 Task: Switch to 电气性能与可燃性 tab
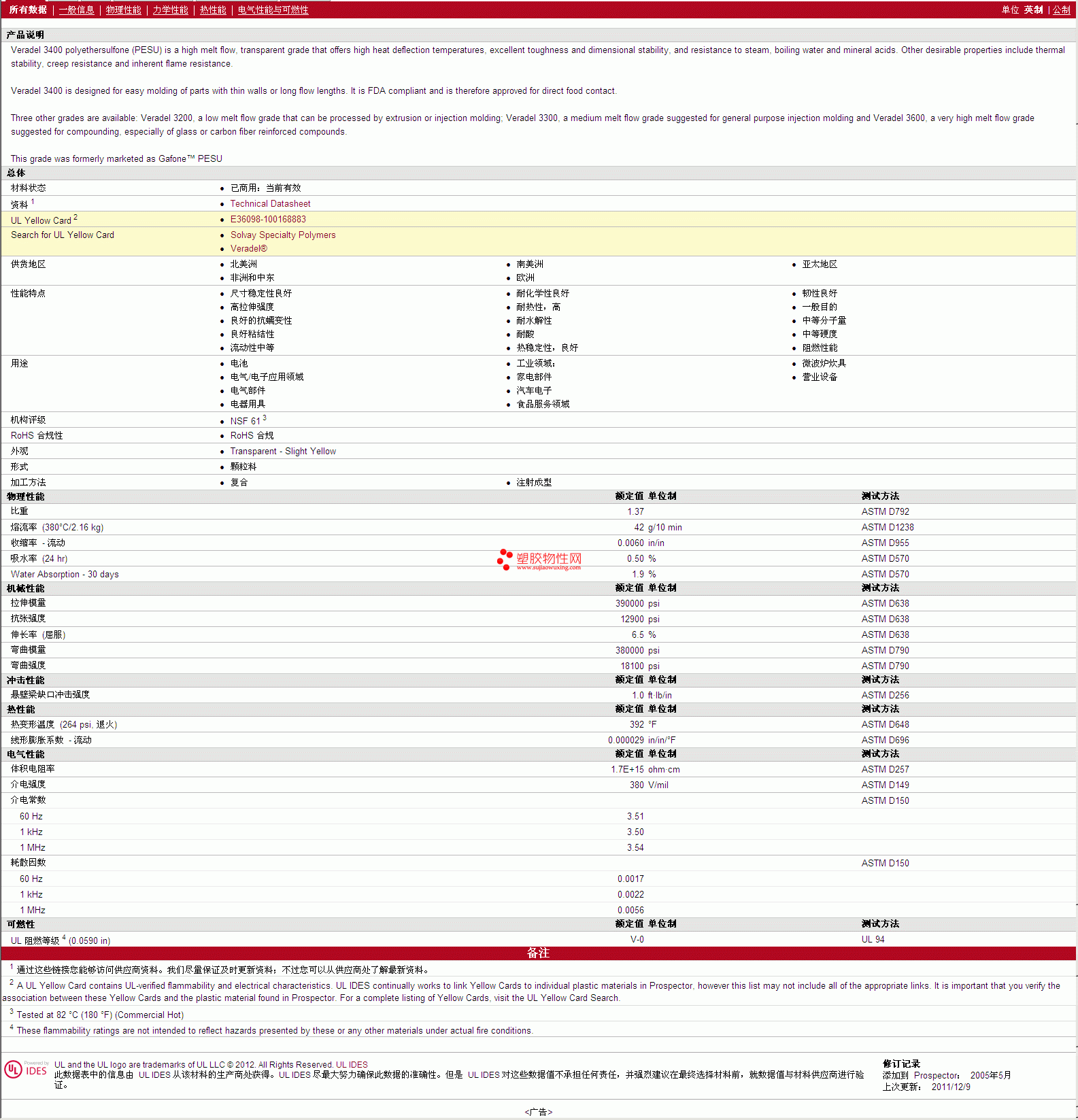(x=273, y=10)
